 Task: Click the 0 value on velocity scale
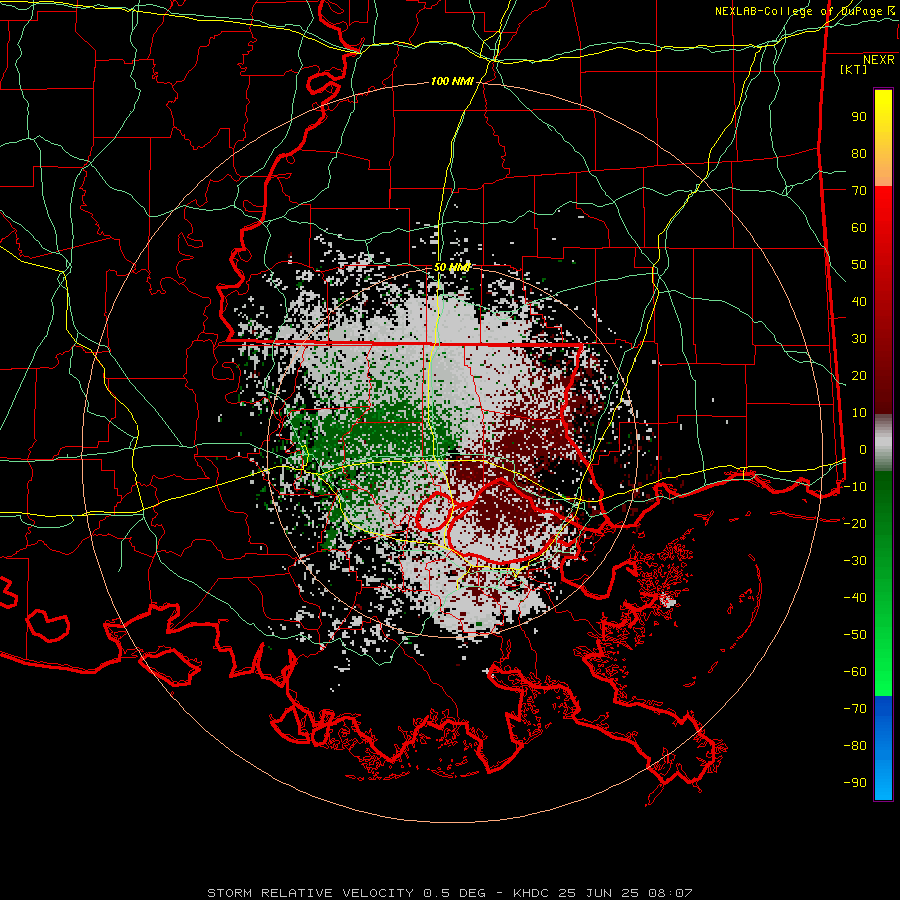[x=863, y=449]
